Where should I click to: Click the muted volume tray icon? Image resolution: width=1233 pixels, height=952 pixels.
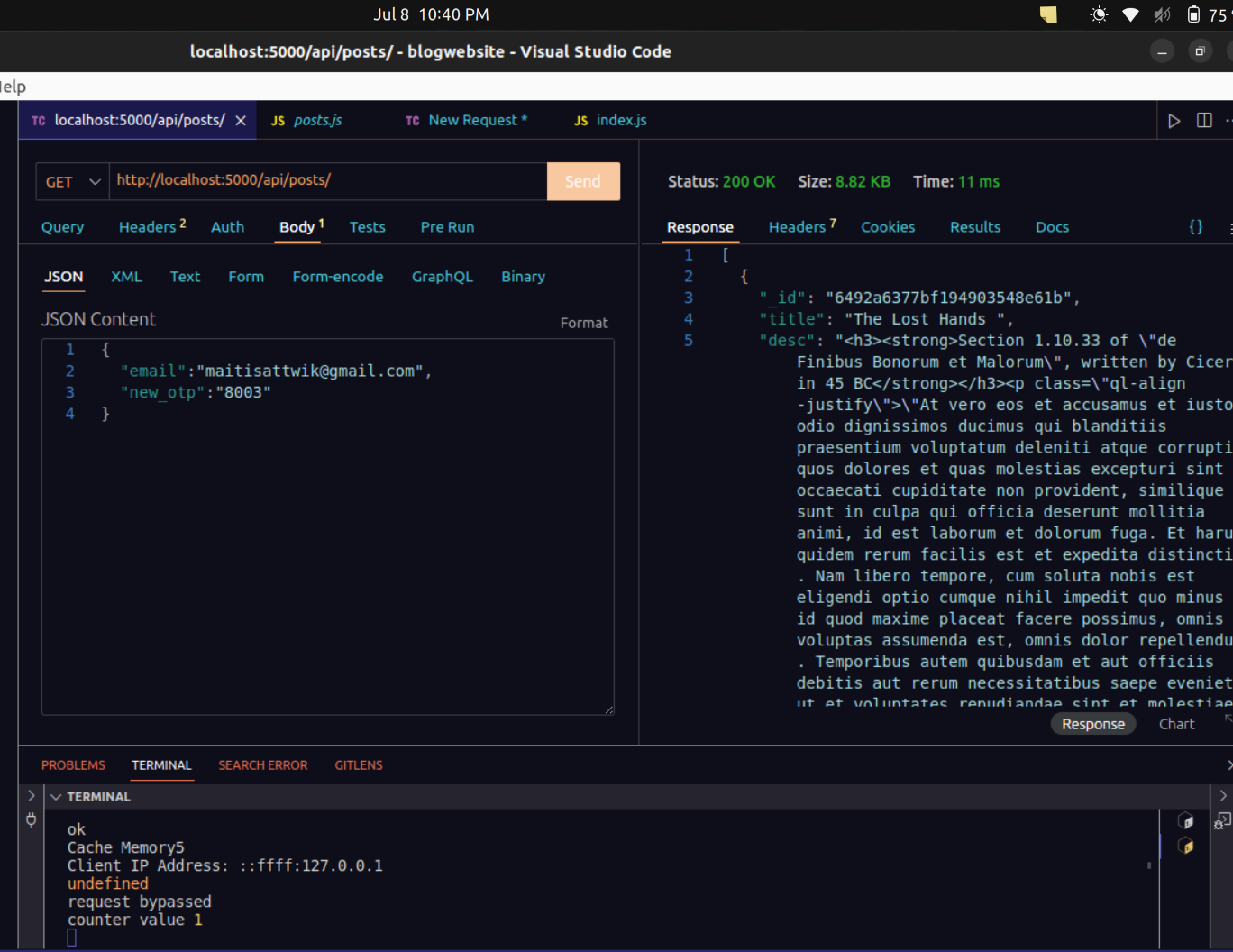pyautogui.click(x=1162, y=14)
